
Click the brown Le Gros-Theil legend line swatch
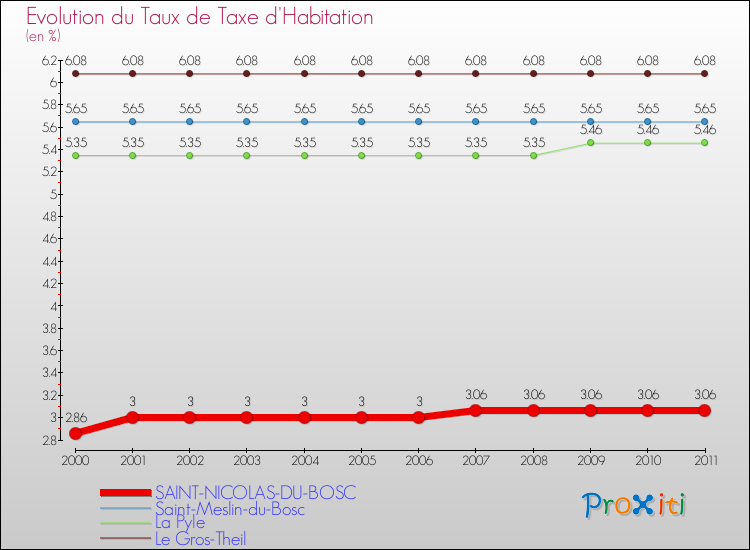[x=126, y=539]
